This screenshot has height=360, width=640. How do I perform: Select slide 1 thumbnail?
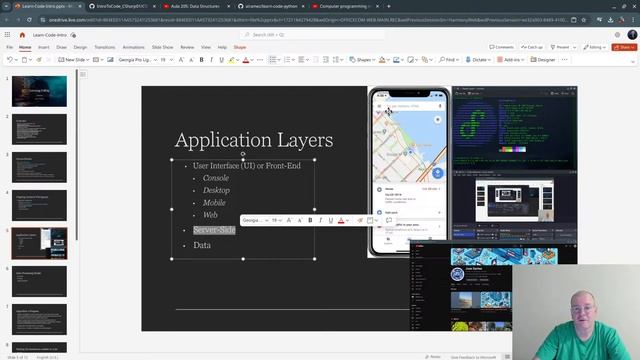39,91
